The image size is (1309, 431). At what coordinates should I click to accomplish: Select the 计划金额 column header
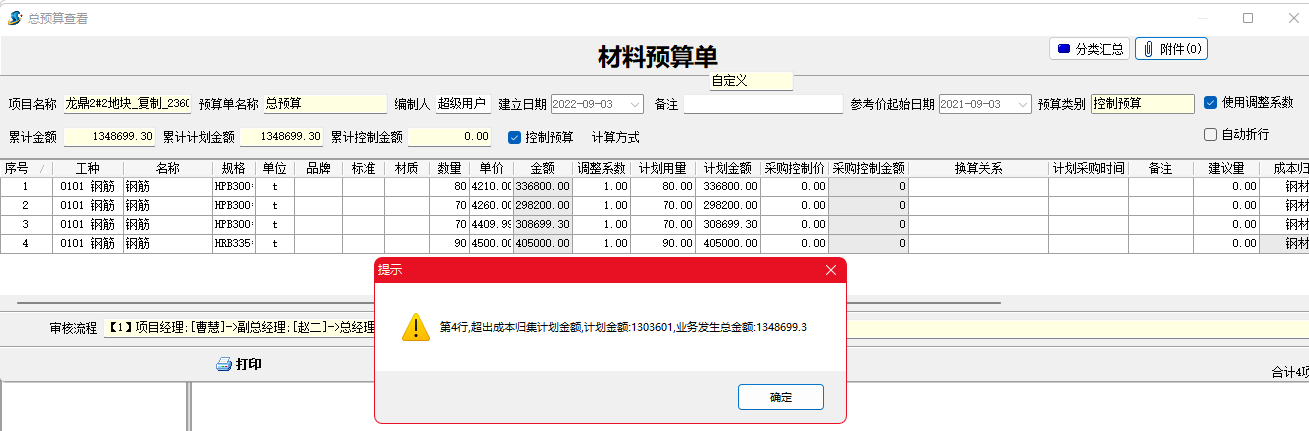[x=727, y=168]
